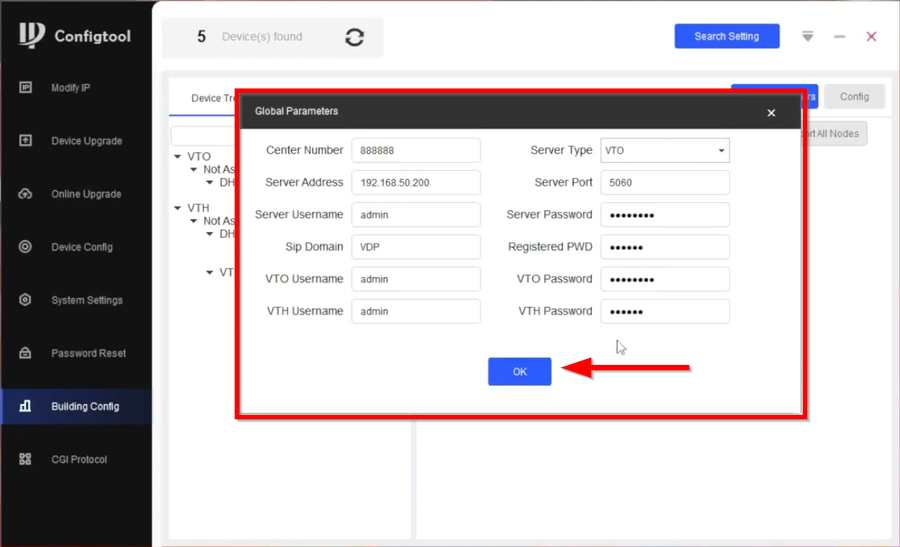Click the Device Config target icon
This screenshot has width=900, height=547.
tap(25, 246)
